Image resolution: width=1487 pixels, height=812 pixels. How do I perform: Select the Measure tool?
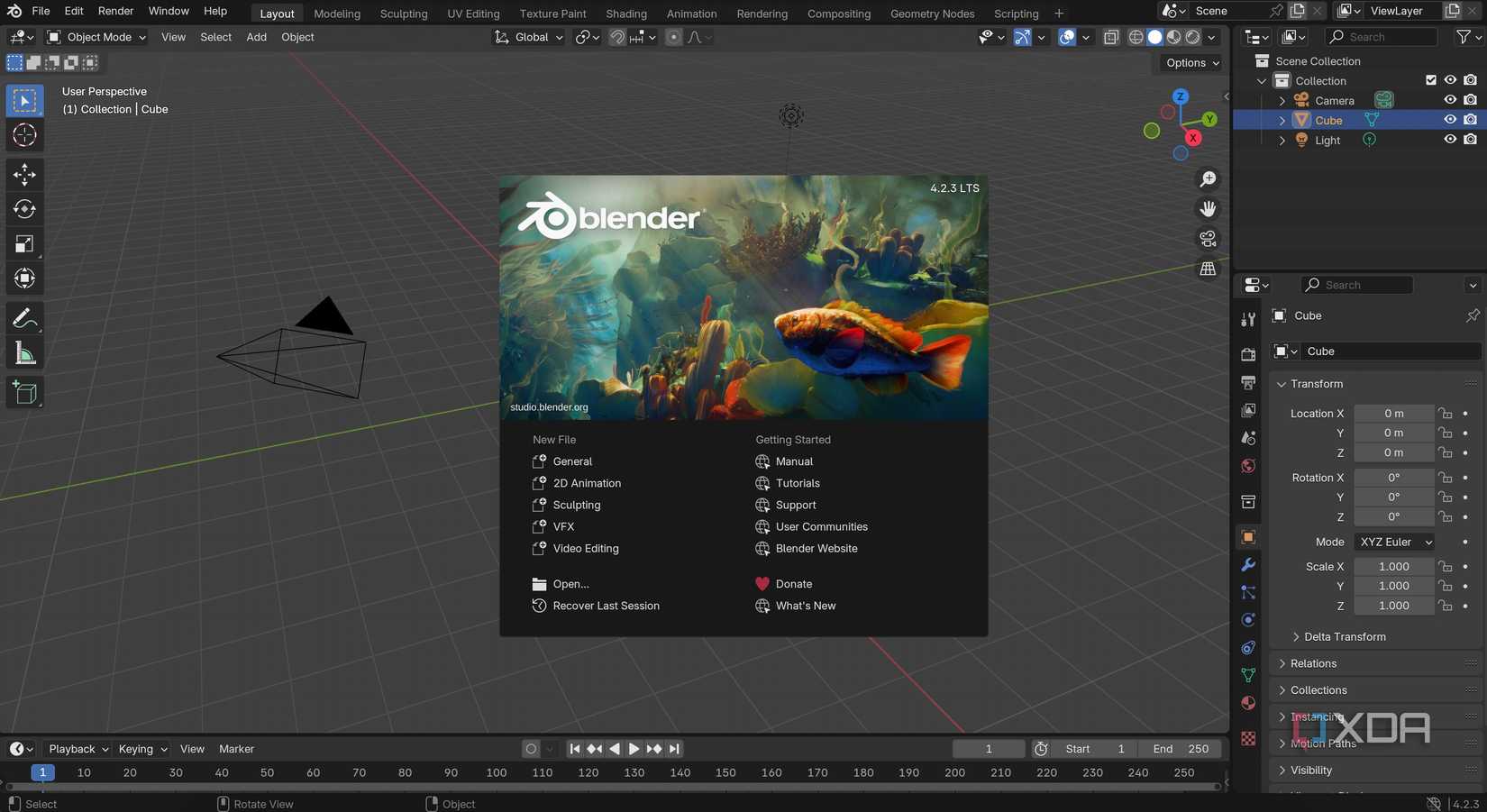coord(24,354)
